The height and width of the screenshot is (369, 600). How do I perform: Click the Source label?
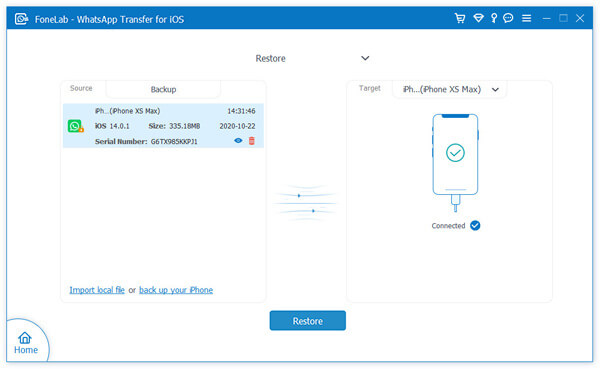(81, 88)
